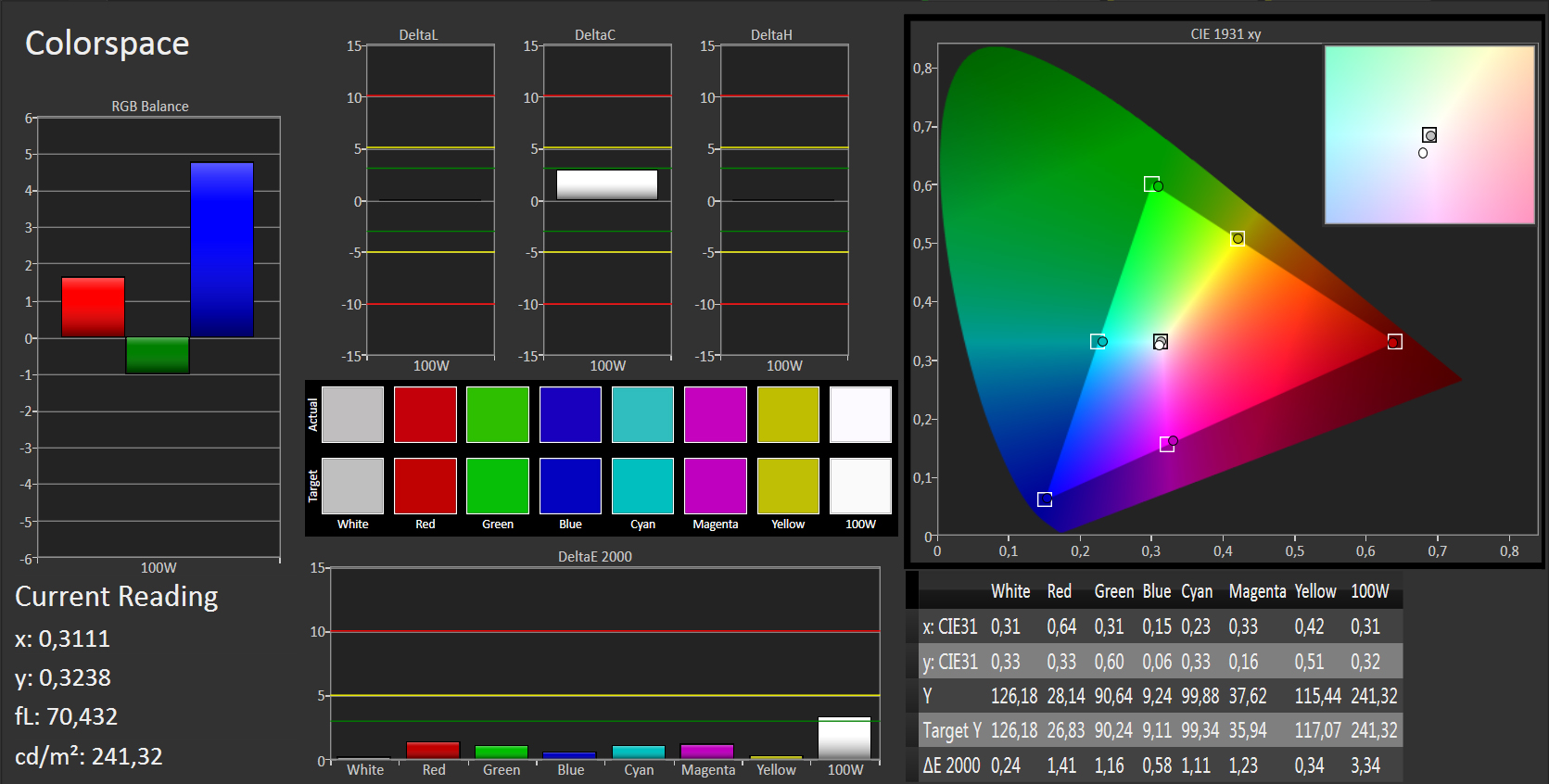
Task: Select the yellow secondary marker on CIE chart
Action: [x=1238, y=238]
